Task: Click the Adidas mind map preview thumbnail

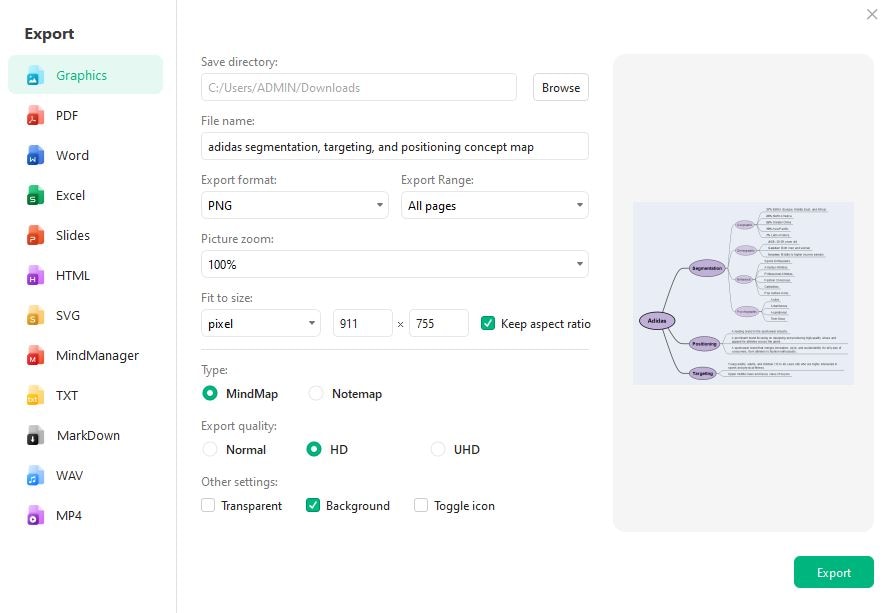Action: click(743, 293)
